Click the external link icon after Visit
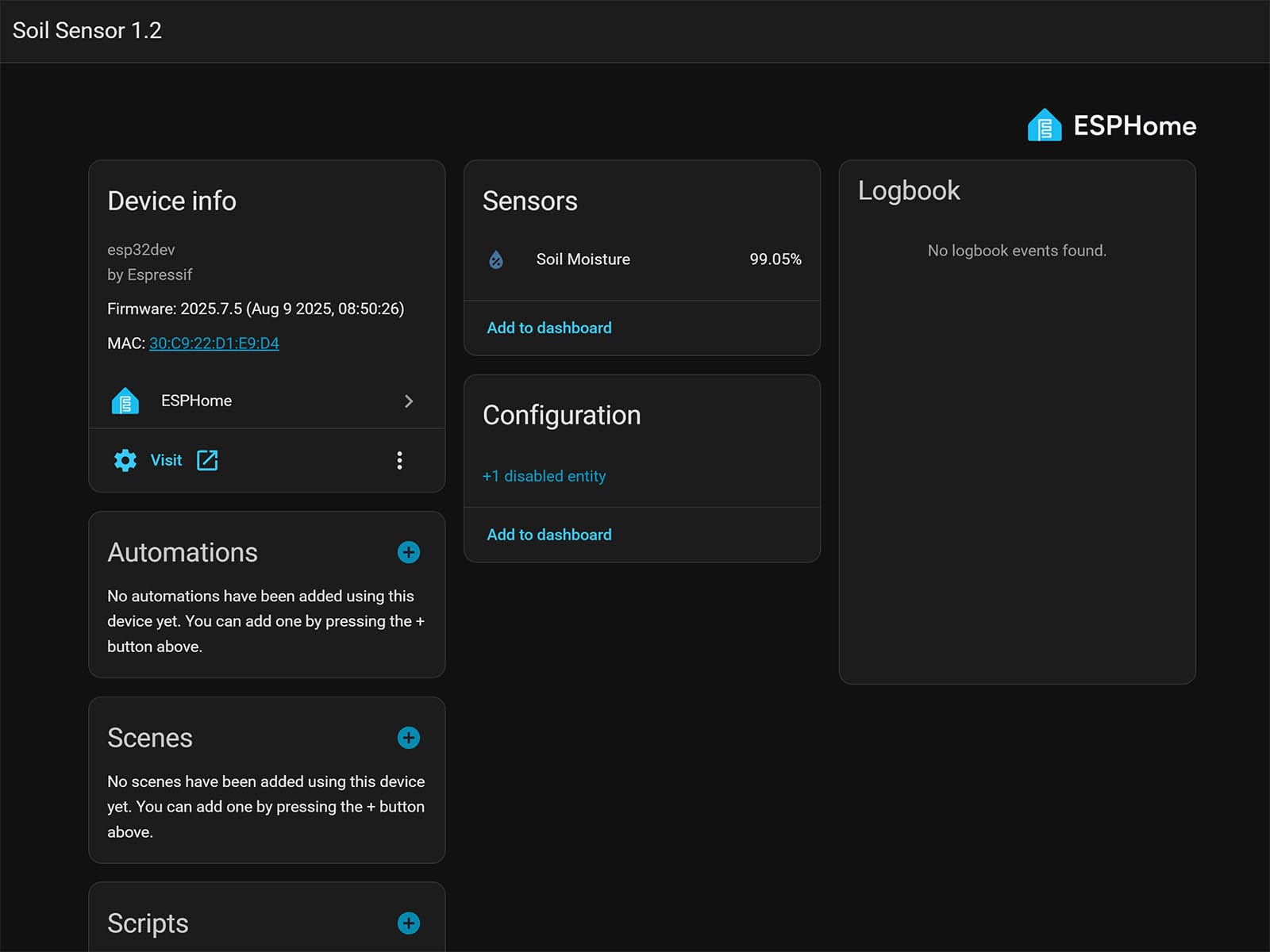The image size is (1270, 952). point(207,460)
